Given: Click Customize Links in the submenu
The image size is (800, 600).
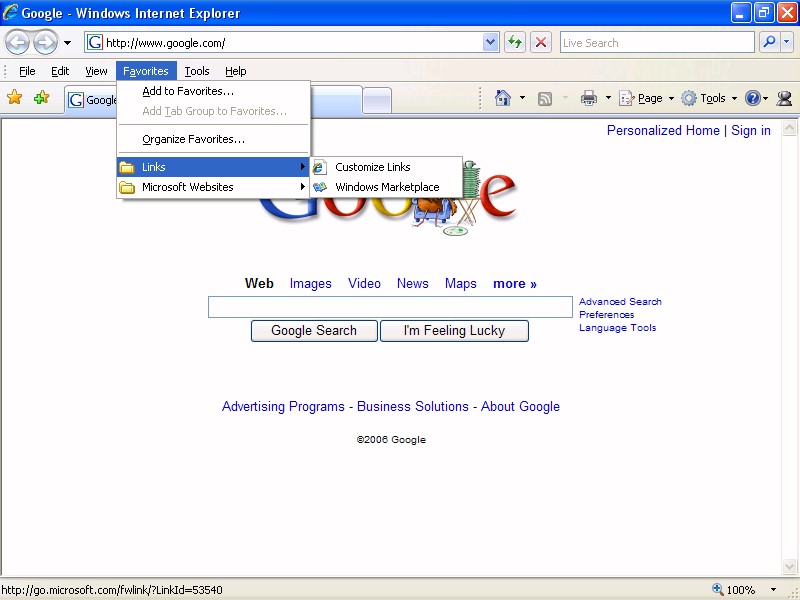Looking at the screenshot, I should (x=386, y=167).
